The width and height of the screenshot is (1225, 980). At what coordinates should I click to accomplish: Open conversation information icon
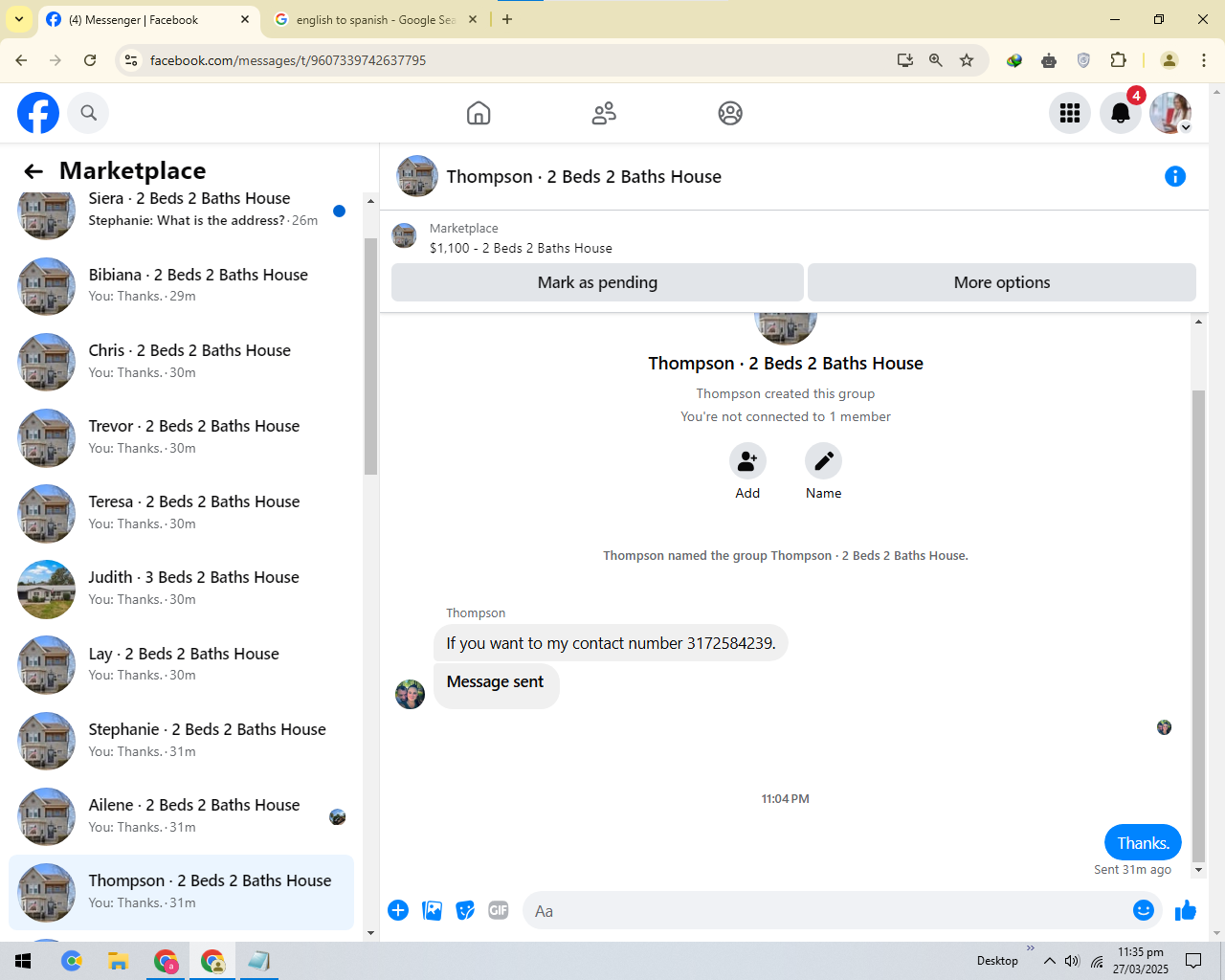coord(1174,176)
